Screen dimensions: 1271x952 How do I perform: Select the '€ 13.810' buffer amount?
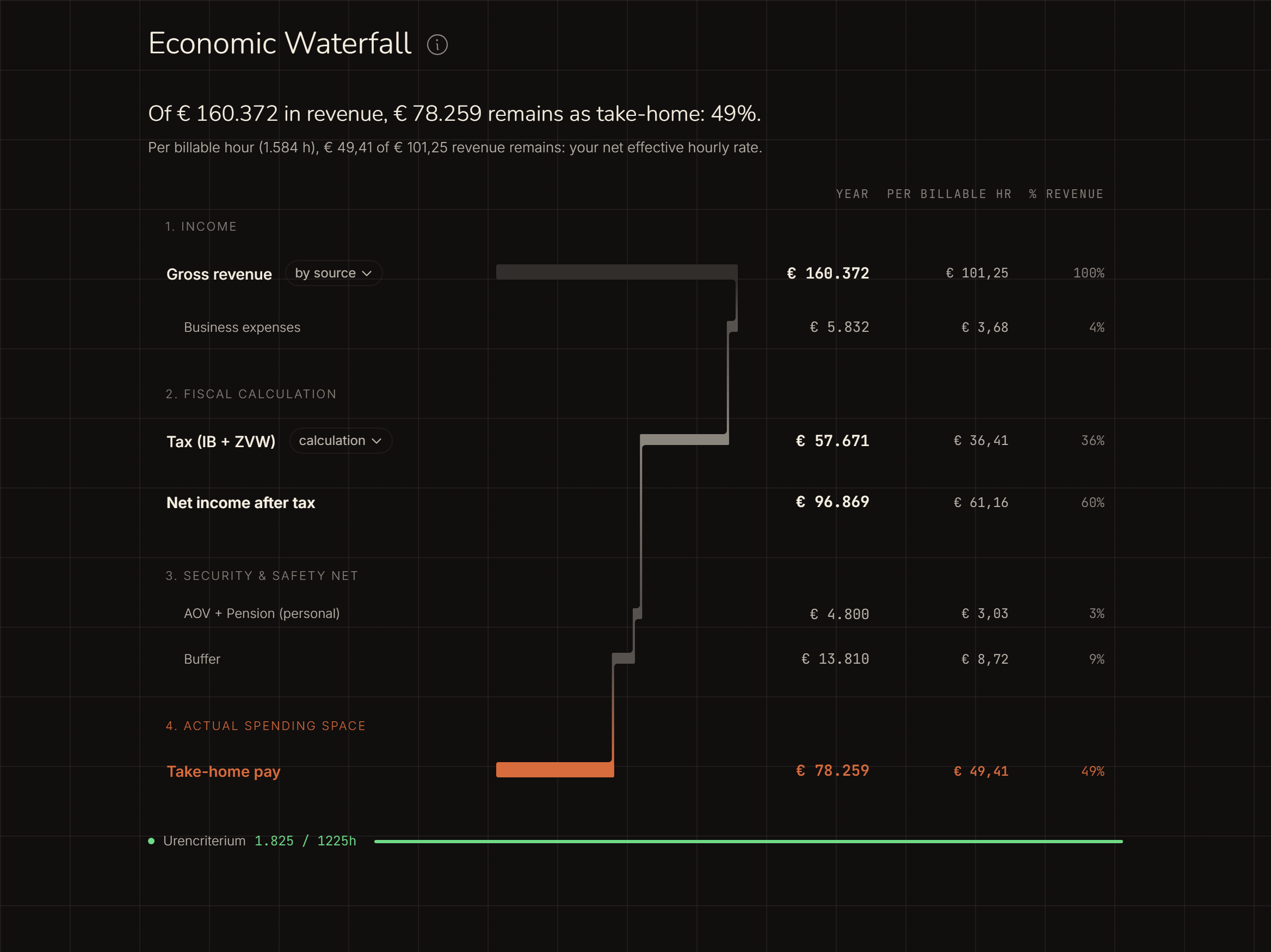pos(835,658)
